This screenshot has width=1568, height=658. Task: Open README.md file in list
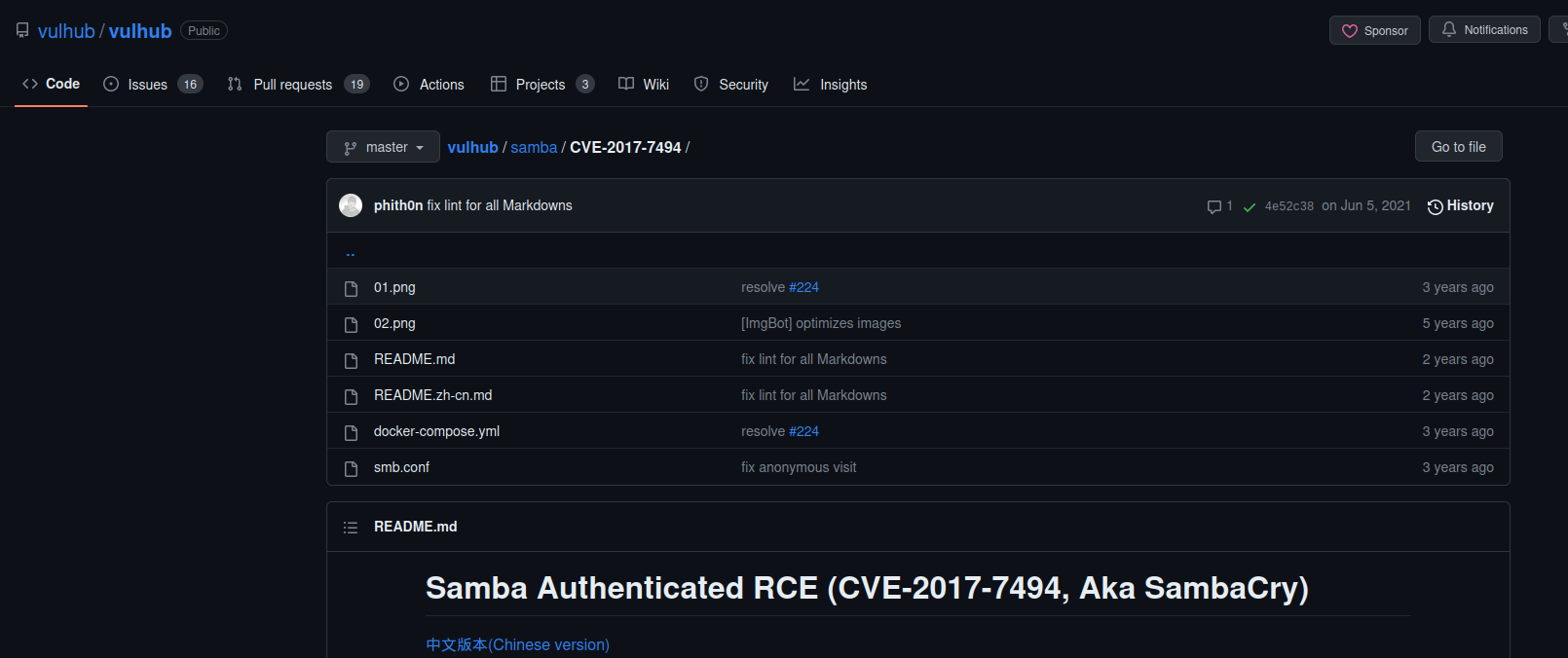415,359
